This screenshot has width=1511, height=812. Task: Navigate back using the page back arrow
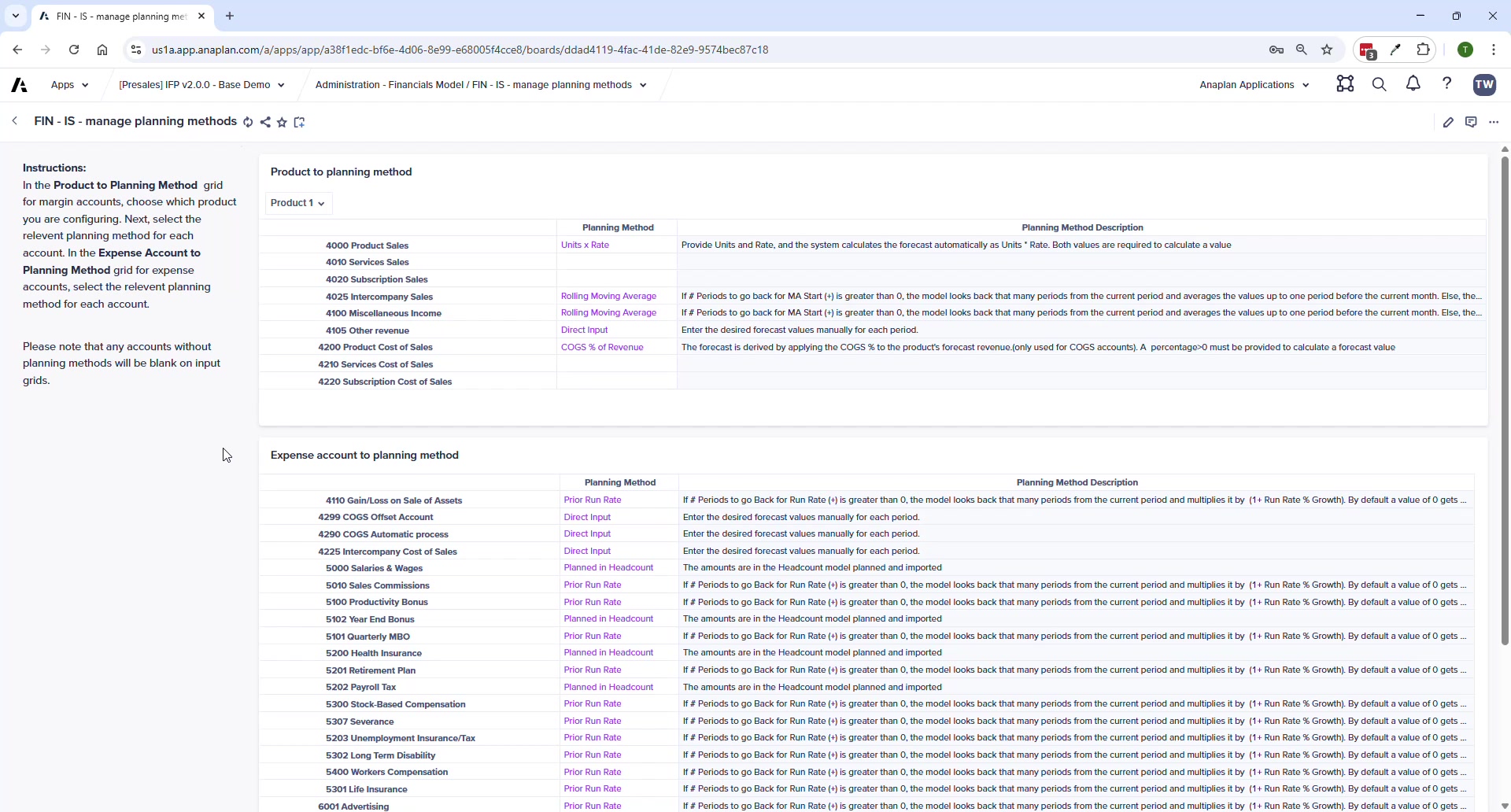(x=14, y=121)
